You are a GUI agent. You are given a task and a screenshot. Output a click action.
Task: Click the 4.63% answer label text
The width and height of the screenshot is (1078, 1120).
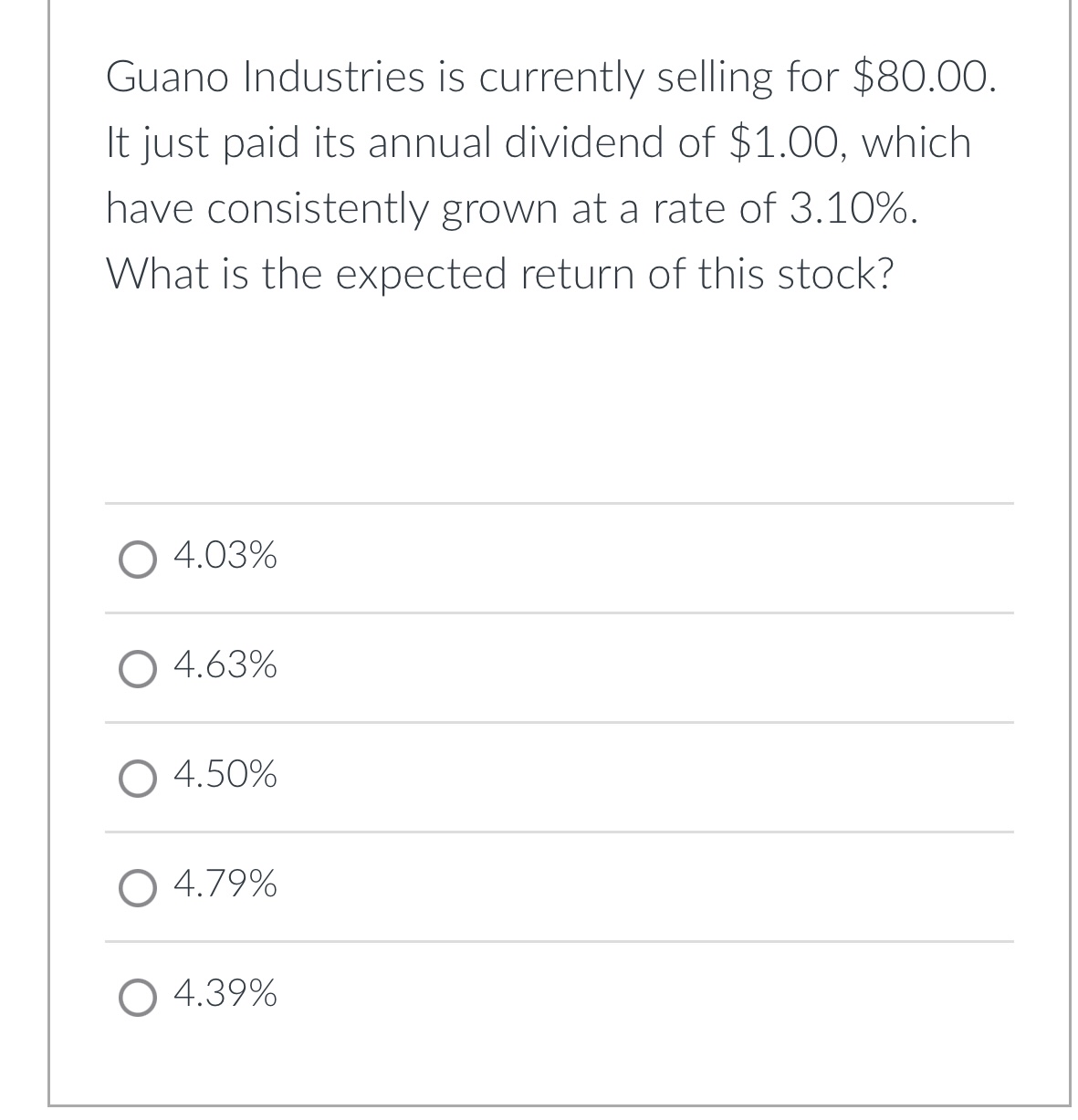click(225, 666)
